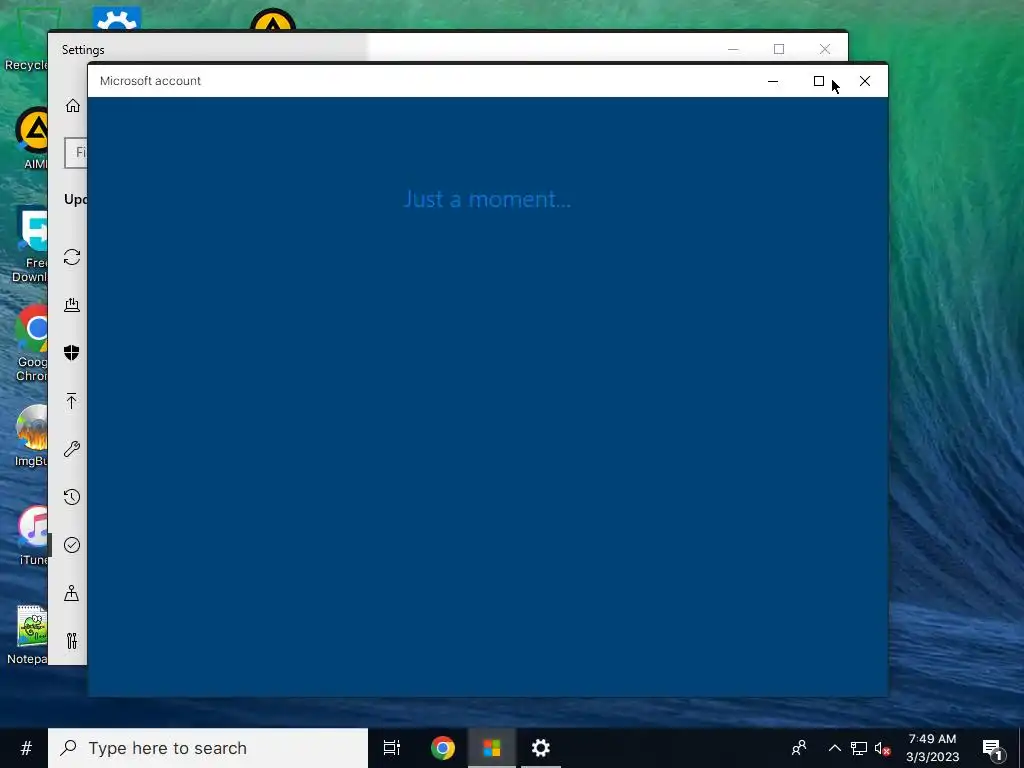The image size is (1024, 768).
Task: Click the Start button on taskbar
Action: pyautogui.click(x=25, y=748)
